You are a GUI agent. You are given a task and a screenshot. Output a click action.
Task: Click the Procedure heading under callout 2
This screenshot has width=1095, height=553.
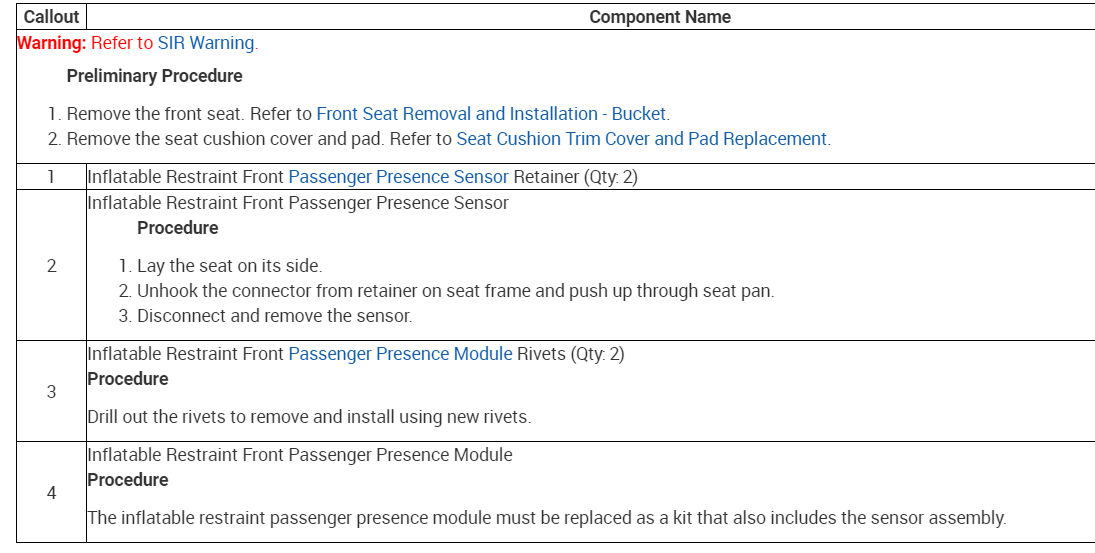point(177,228)
